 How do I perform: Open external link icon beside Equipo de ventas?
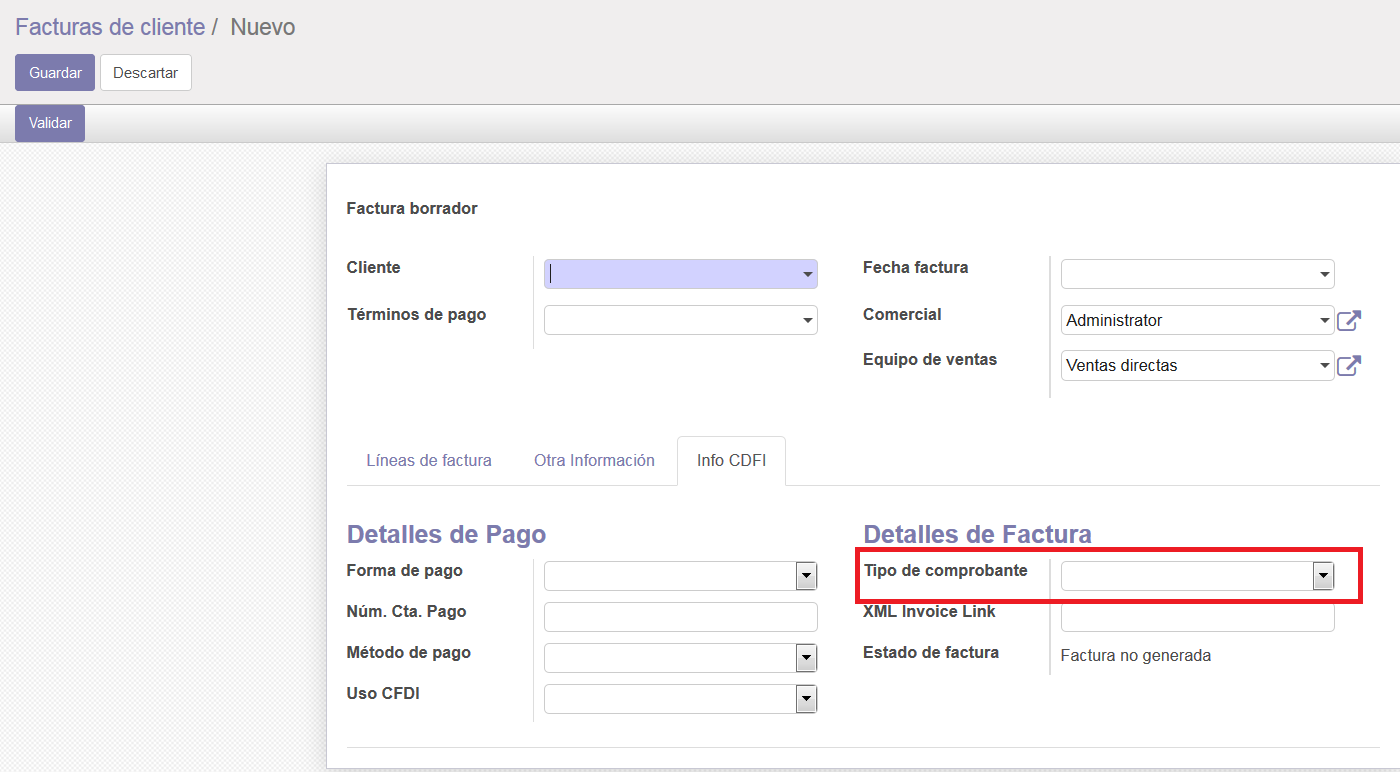tap(1349, 366)
